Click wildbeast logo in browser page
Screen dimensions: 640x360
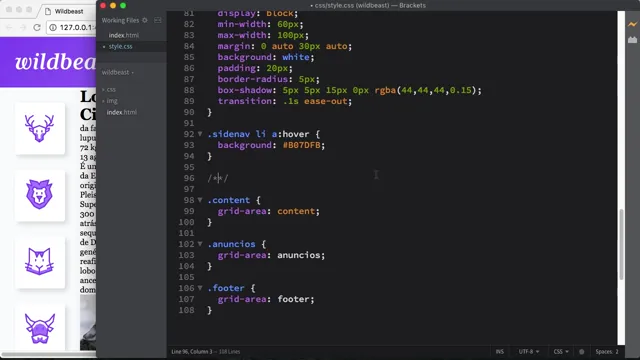55,62
